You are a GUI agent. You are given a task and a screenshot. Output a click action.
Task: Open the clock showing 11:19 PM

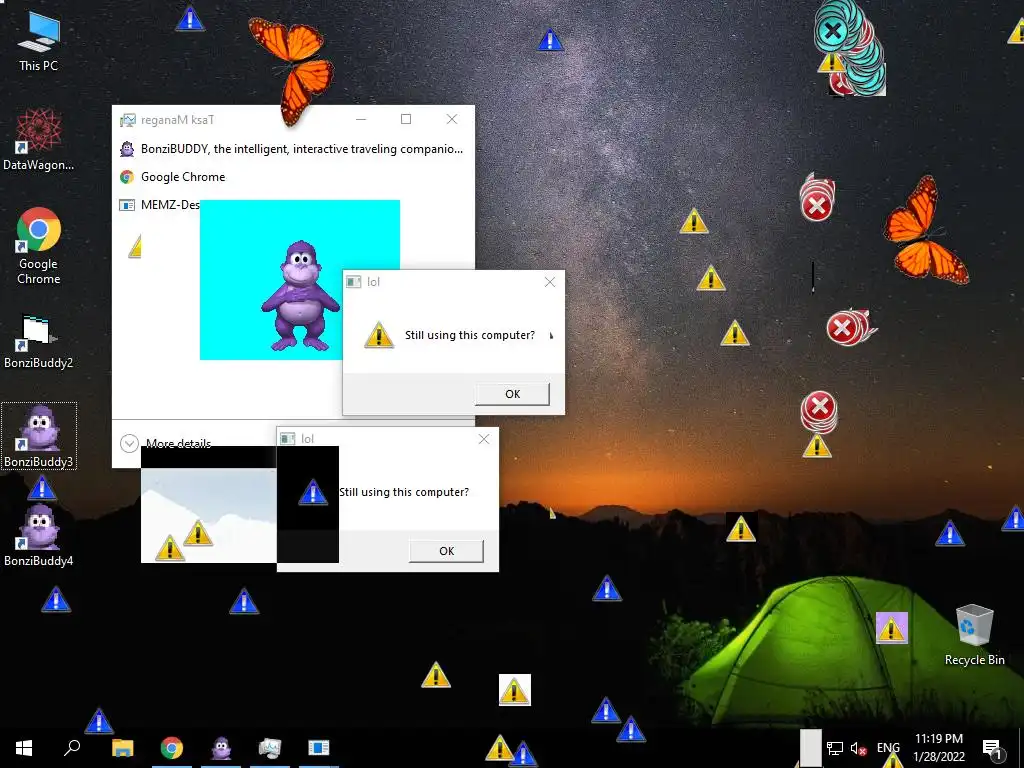pos(938,748)
